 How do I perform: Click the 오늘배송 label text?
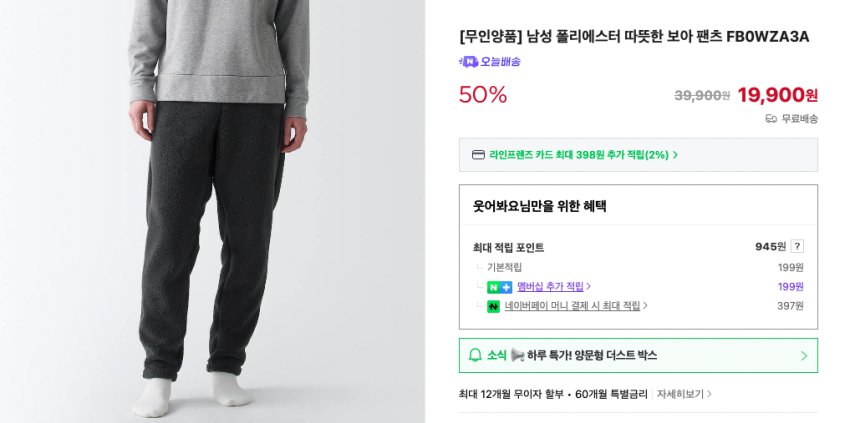tap(500, 62)
